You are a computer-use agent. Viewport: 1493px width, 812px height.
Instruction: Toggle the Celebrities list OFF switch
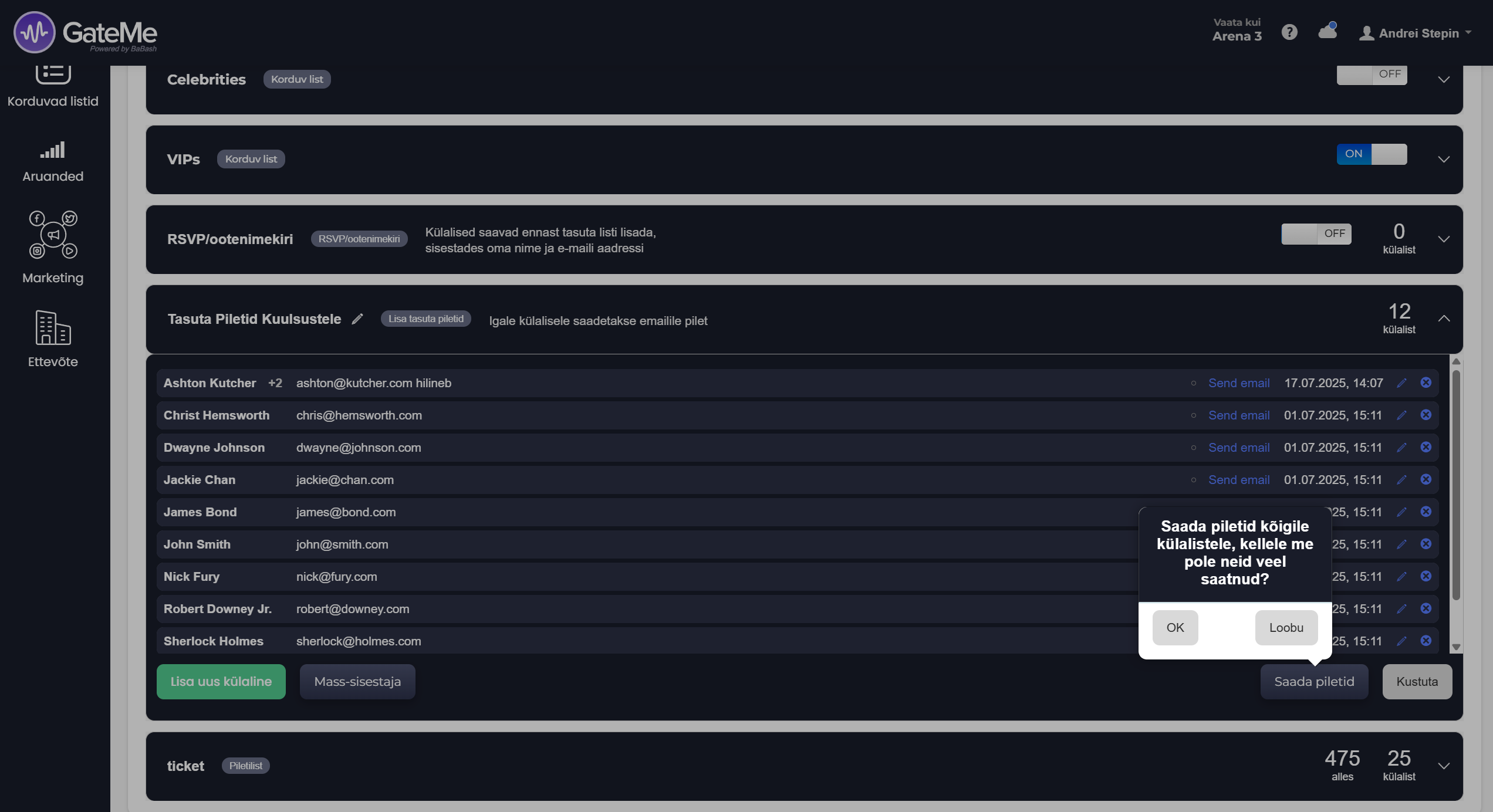1372,75
